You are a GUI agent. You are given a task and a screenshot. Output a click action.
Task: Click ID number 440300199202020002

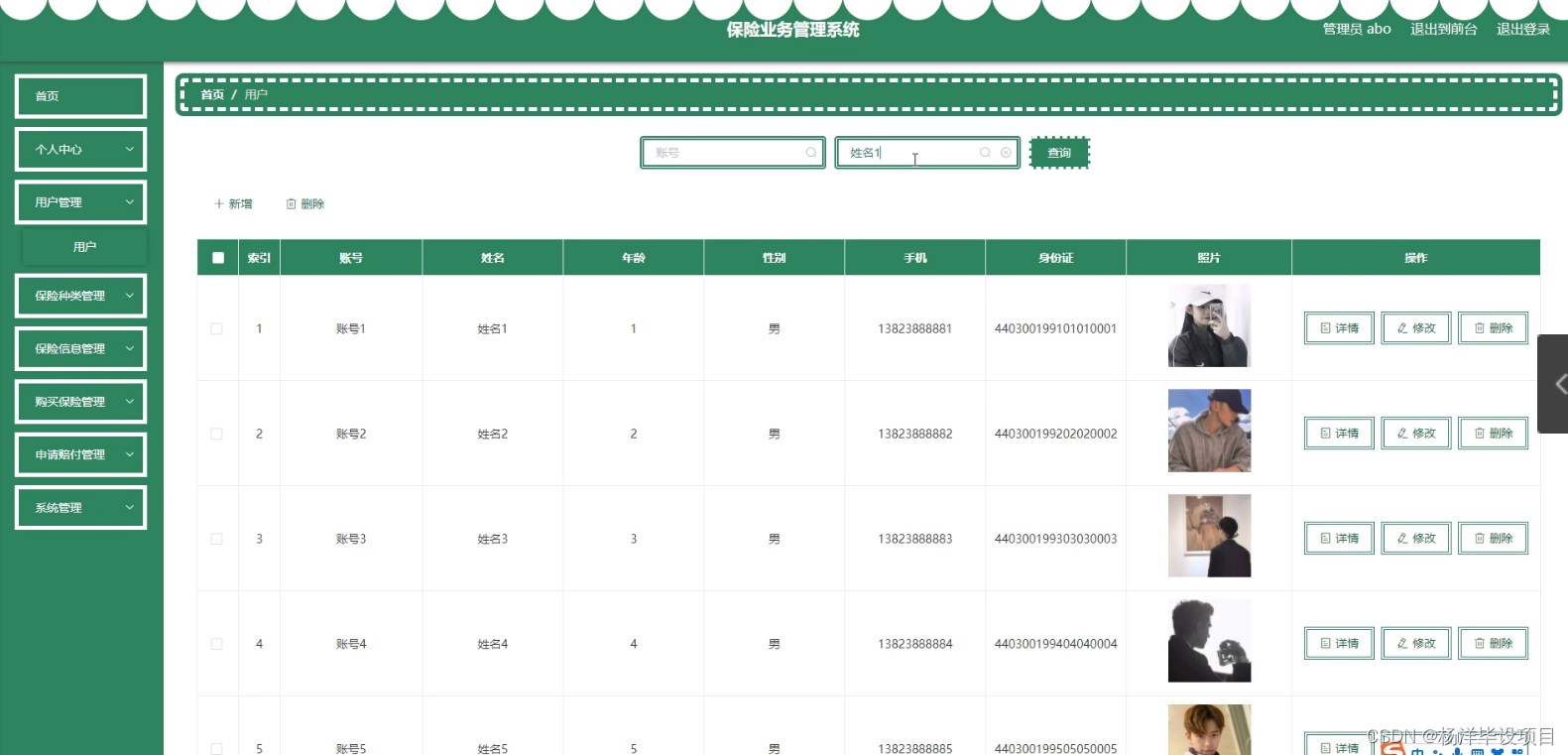(1056, 434)
